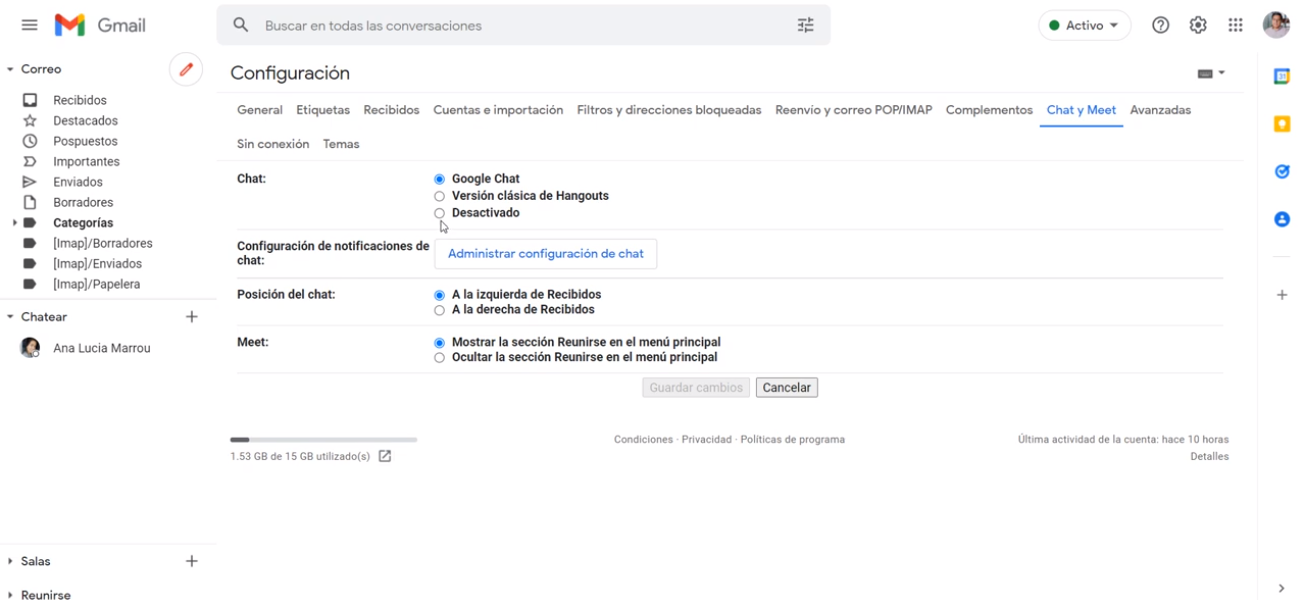The height and width of the screenshot is (600, 1305).
Task: Click the Cancelar button
Action: (787, 387)
